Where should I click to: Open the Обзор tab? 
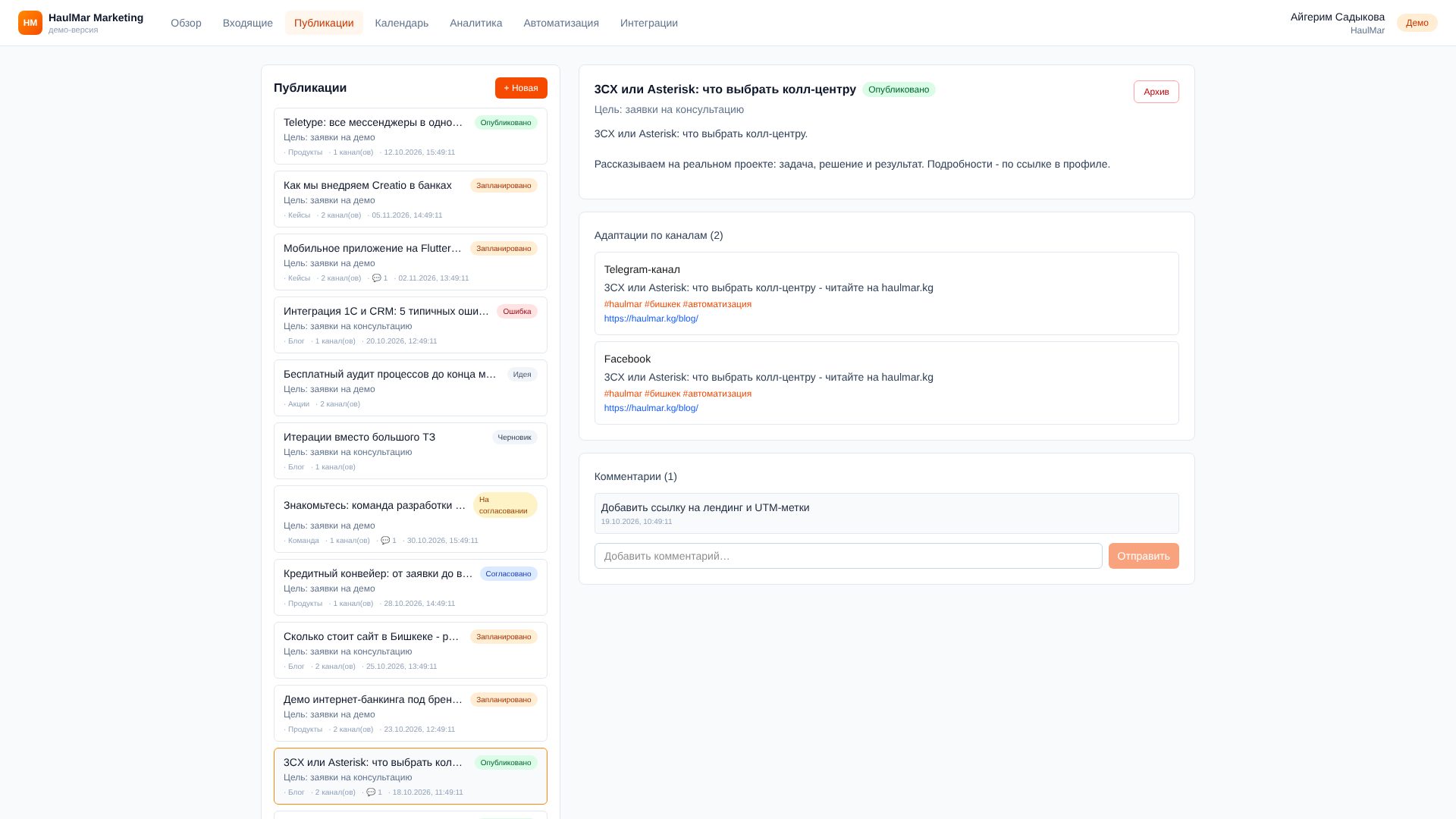point(186,23)
